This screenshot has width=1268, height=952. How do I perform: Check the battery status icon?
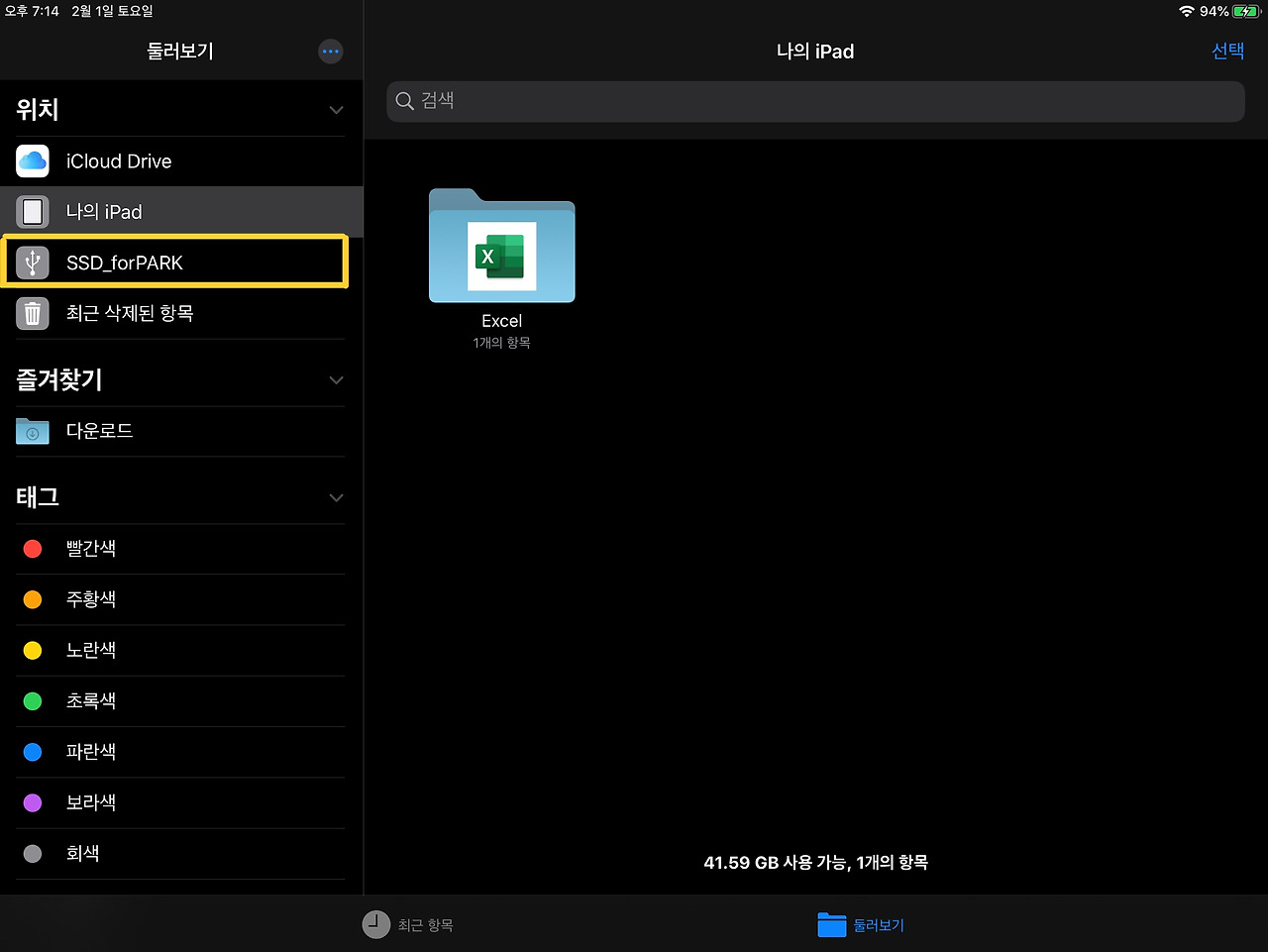pyautogui.click(x=1246, y=11)
